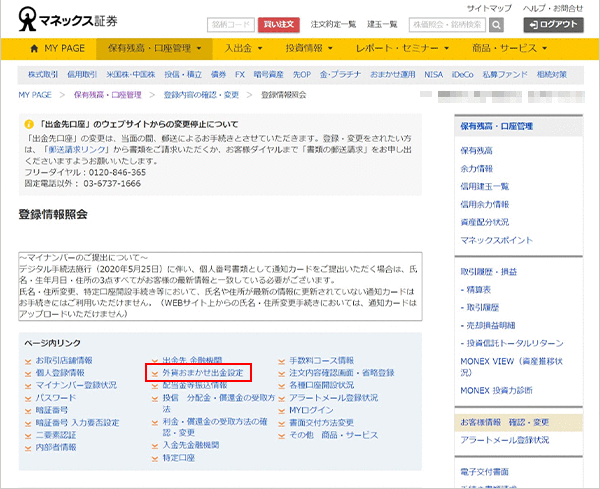Open マネックスポイント in the right sidebar
This screenshot has width=600, height=489.
[496, 240]
